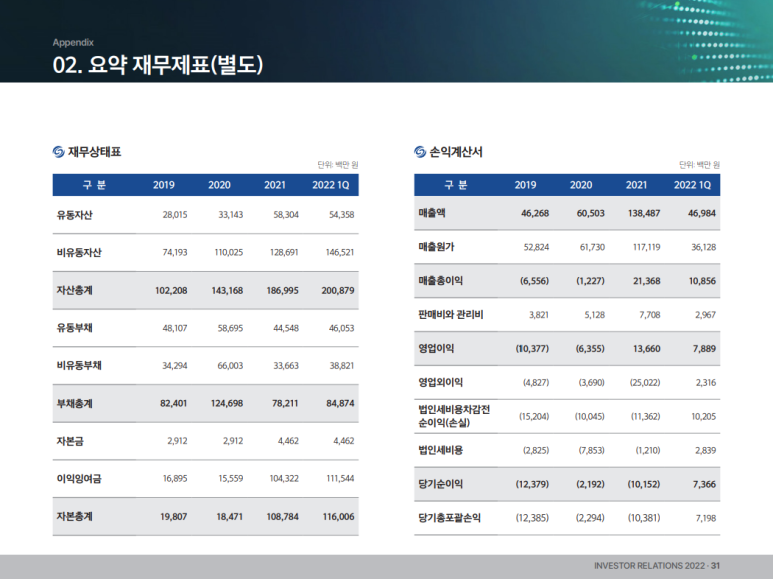Viewport: 773px width, 579px height.
Task: Click the value 7,708 in the 판매비와 관리비 row
Action: click(x=650, y=315)
